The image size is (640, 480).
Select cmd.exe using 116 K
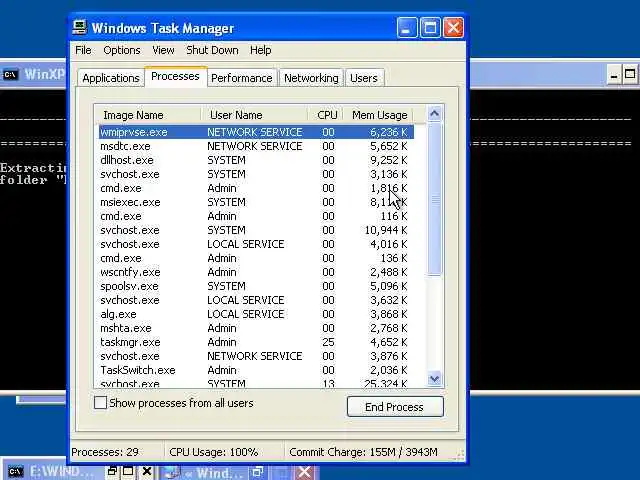[256, 216]
